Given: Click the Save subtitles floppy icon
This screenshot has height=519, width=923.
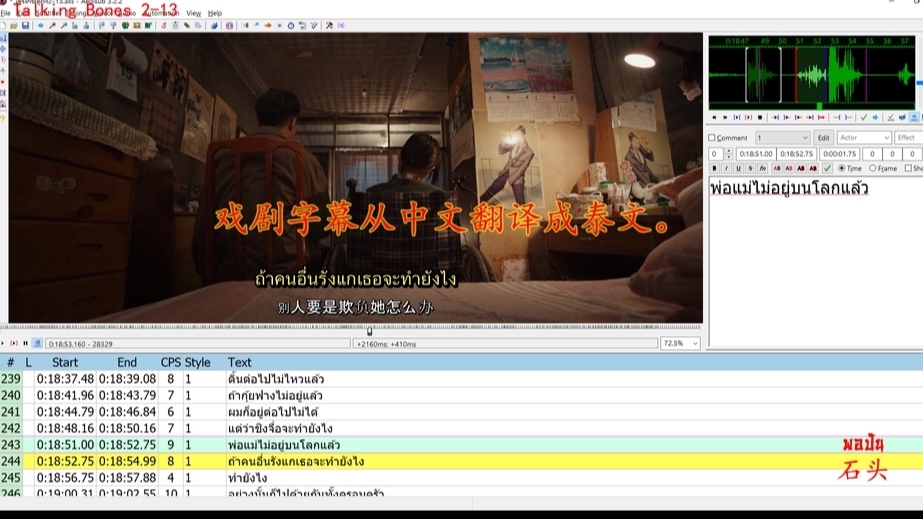Looking at the screenshot, I should (x=25, y=25).
